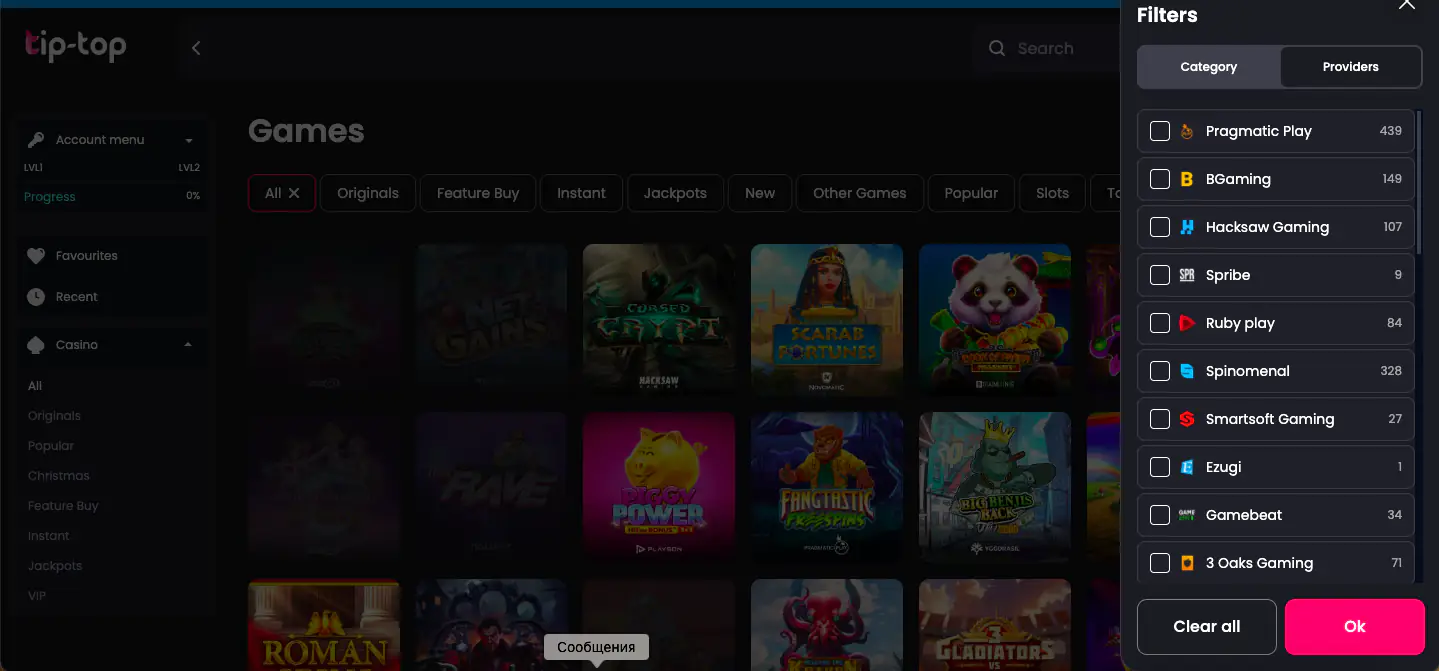Open VIP in sidebar casino list
This screenshot has width=1439, height=671.
pos(37,596)
